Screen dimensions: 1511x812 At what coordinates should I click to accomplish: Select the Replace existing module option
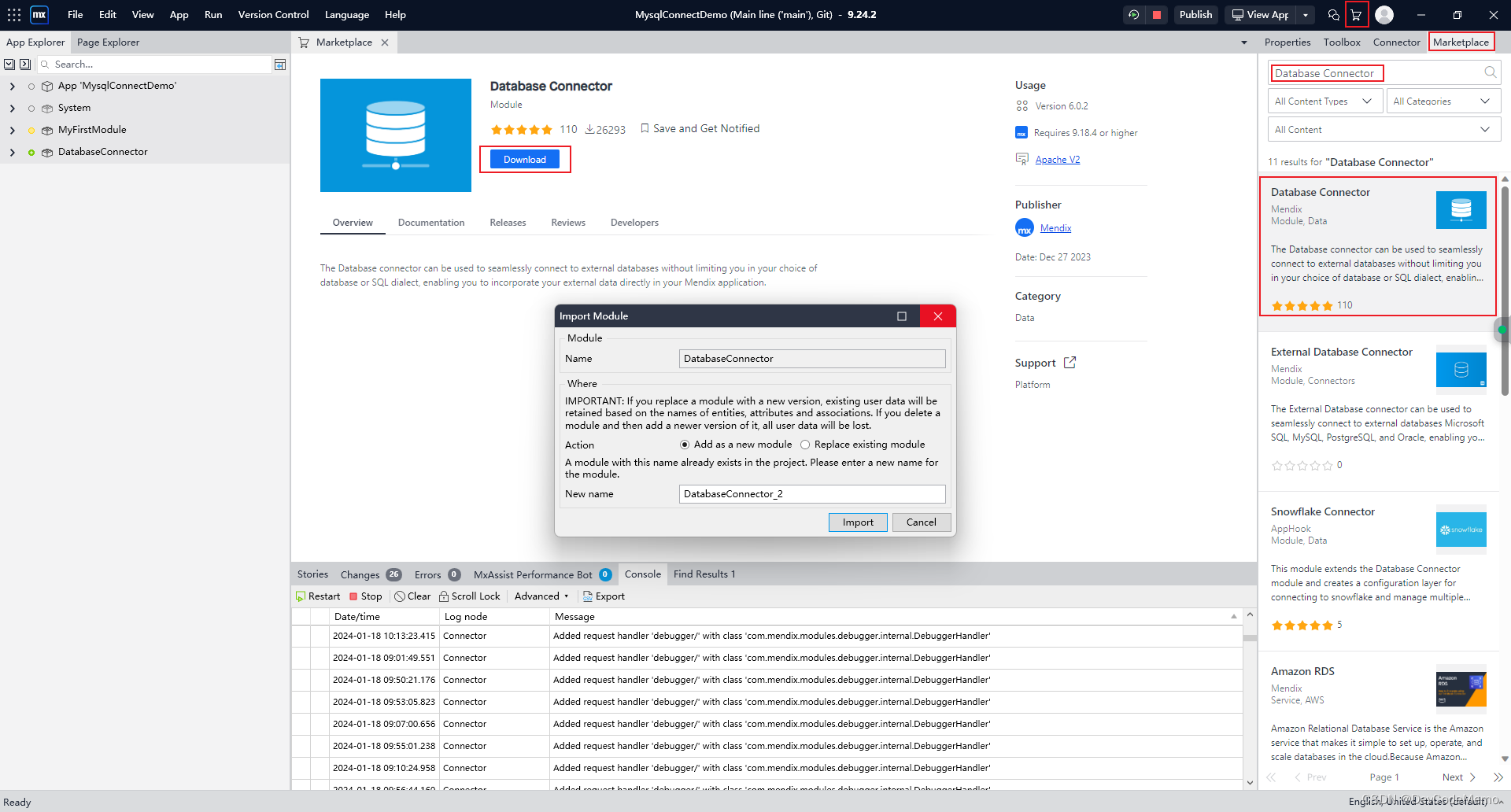pyautogui.click(x=805, y=445)
